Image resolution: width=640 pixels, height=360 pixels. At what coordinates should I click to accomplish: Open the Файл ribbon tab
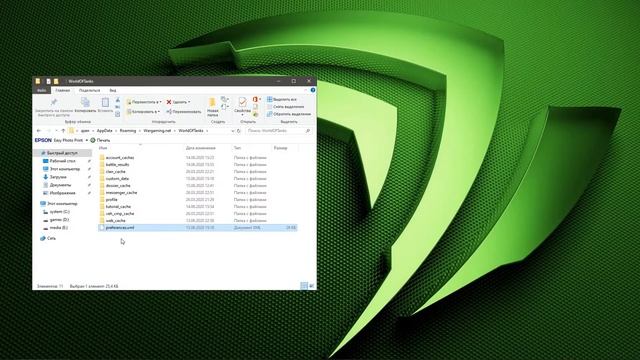click(x=41, y=90)
